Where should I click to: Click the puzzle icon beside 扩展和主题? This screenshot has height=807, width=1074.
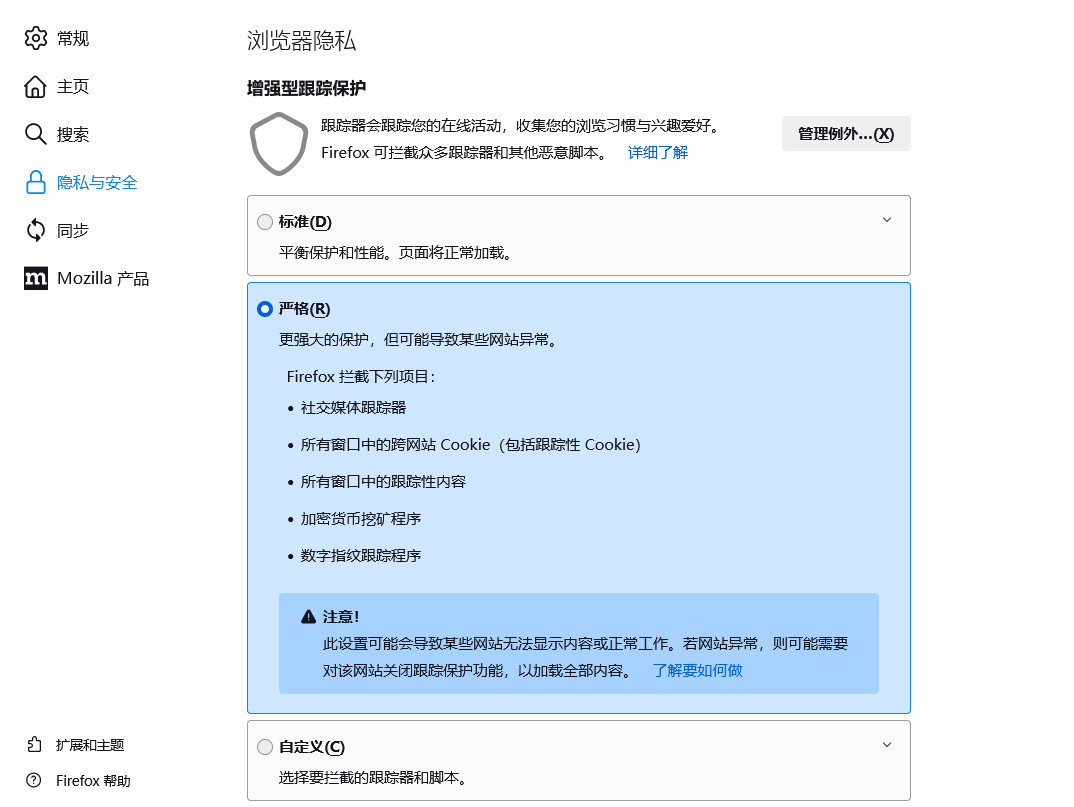click(x=34, y=745)
